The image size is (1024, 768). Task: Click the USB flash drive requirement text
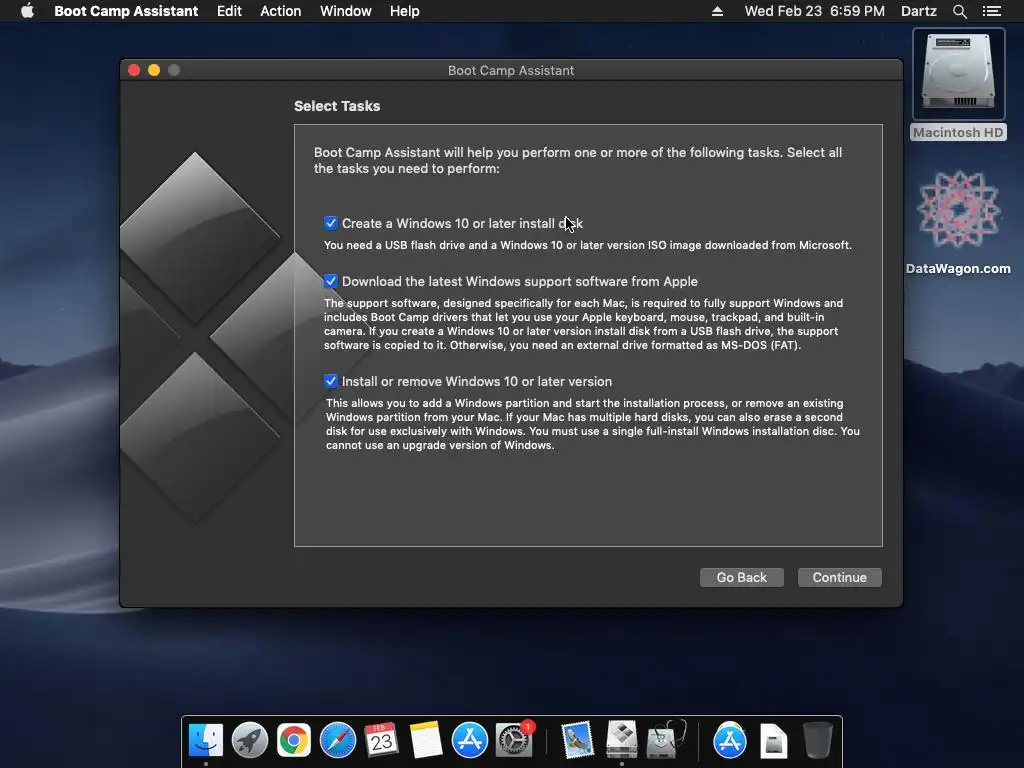[x=588, y=246]
